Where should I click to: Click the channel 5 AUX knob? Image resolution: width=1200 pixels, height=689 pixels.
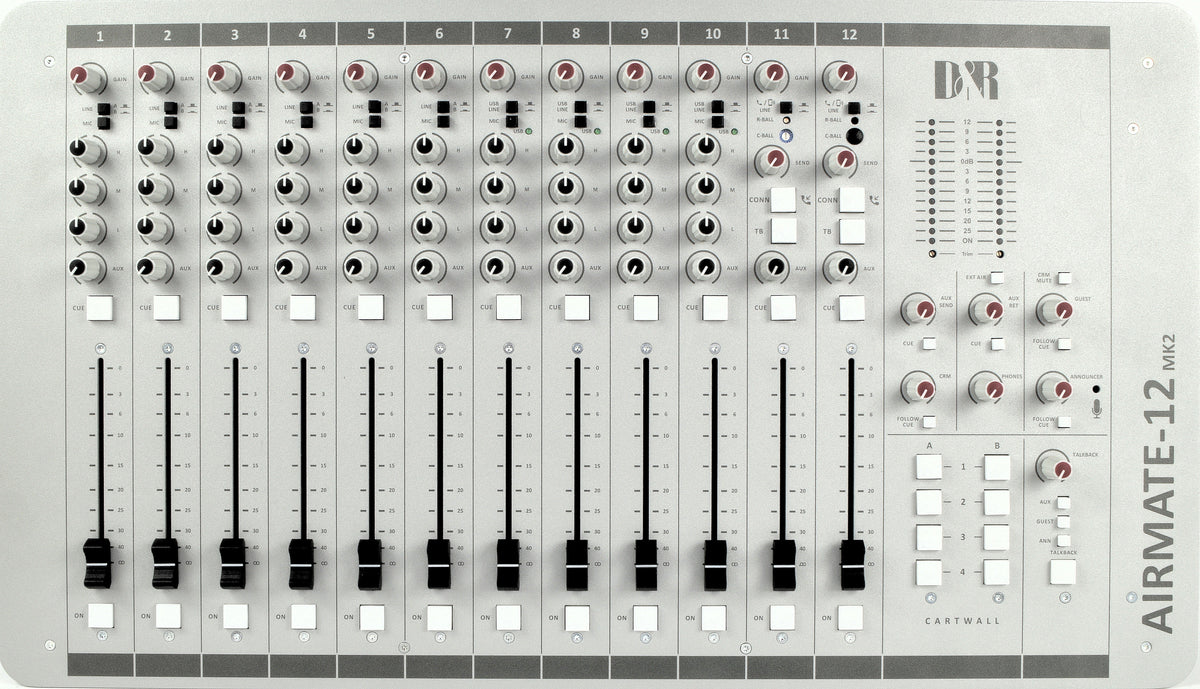pyautogui.click(x=359, y=267)
